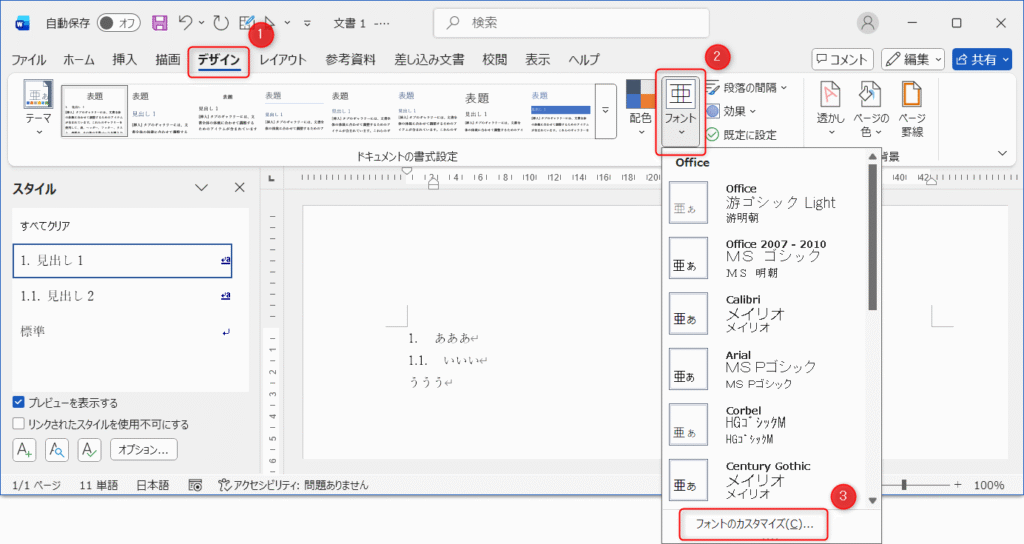The image size is (1024, 544).
Task: Click the new style A+ icon
Action: click(x=25, y=450)
